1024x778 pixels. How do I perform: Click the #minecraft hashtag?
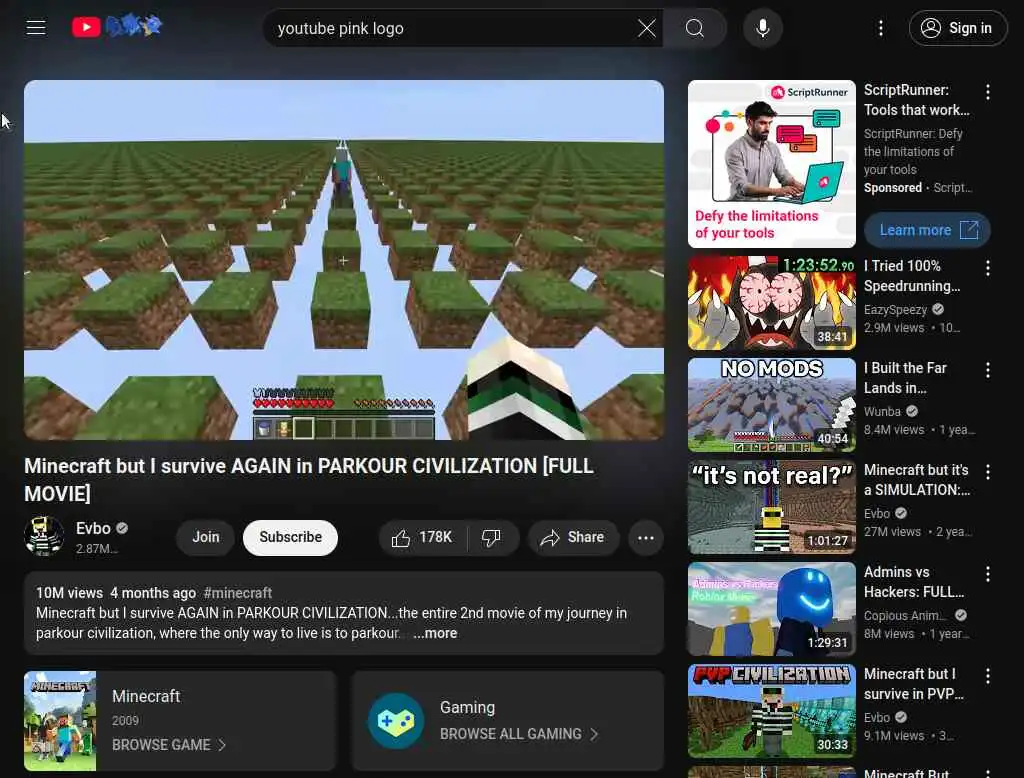click(238, 593)
